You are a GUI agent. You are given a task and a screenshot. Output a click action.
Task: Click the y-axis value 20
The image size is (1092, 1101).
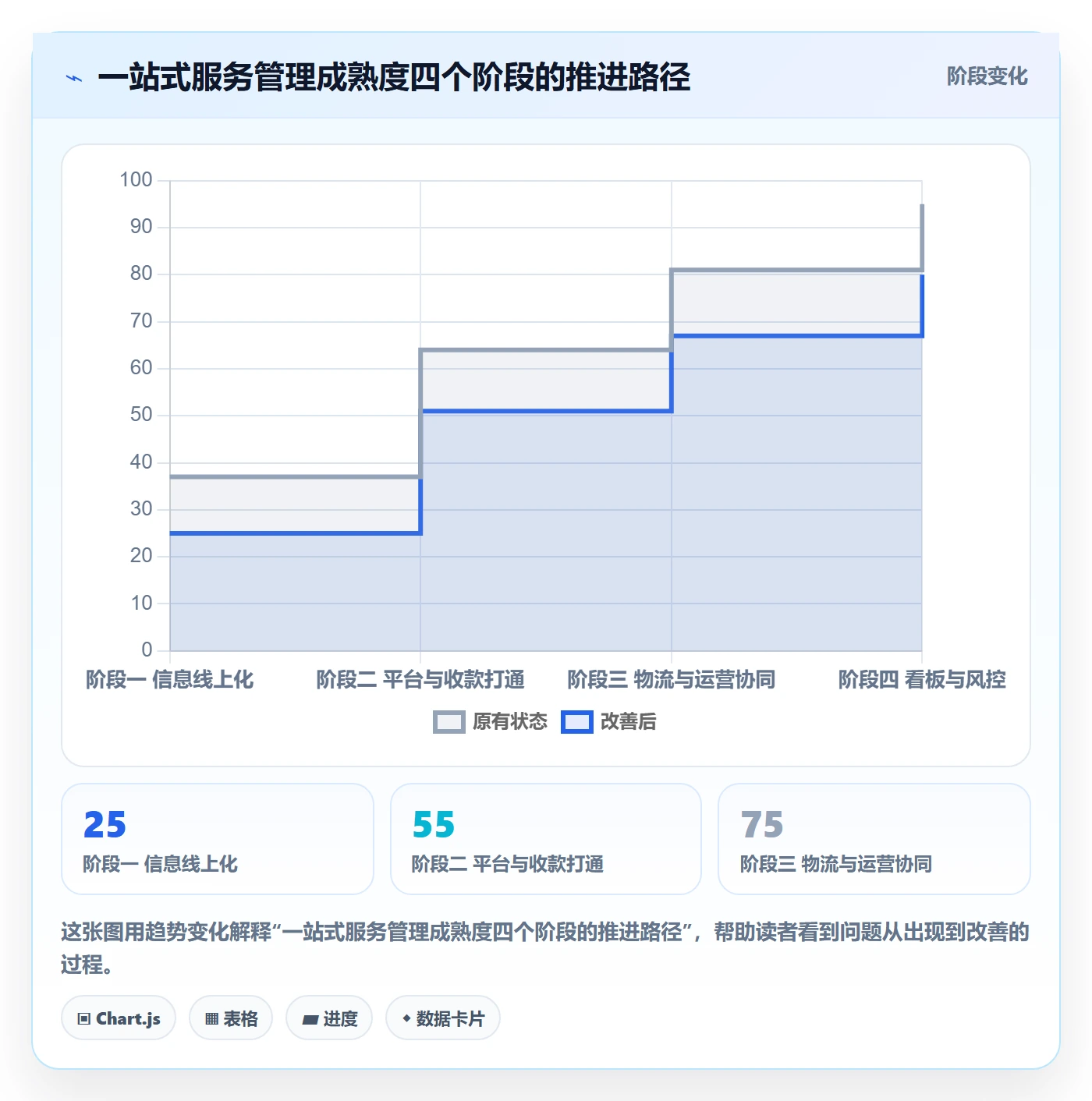[141, 556]
